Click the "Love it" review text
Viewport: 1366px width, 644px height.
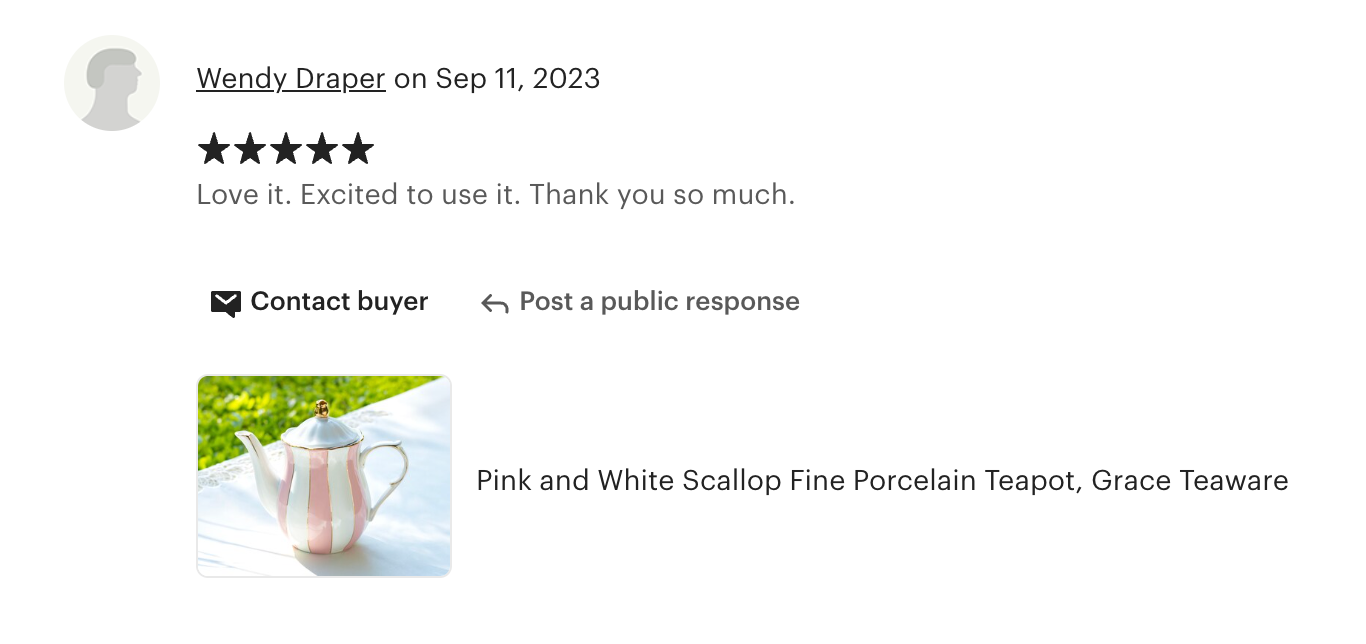point(243,194)
